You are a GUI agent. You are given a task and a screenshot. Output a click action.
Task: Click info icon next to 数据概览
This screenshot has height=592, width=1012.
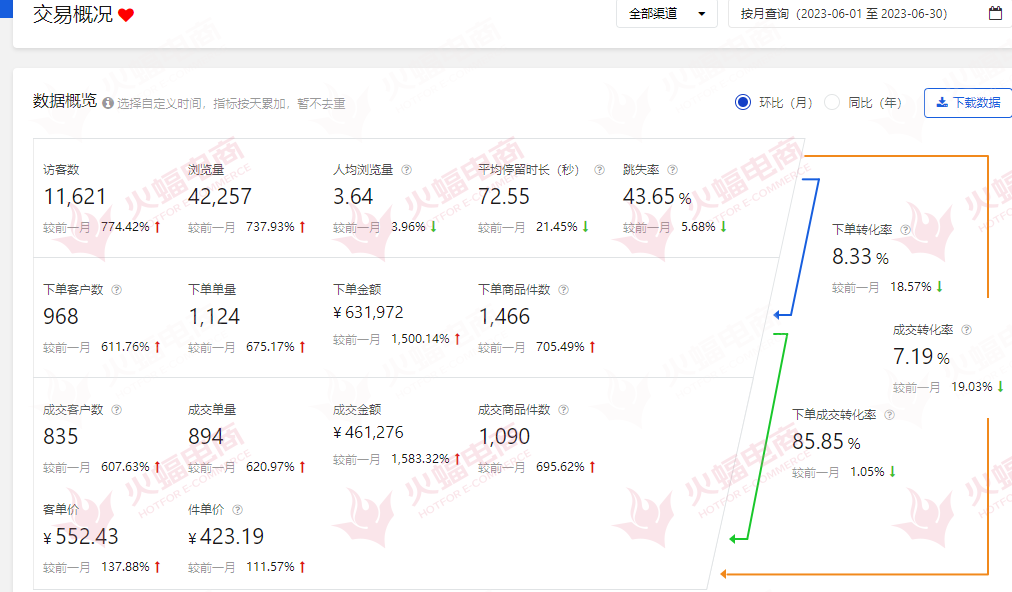click(x=107, y=102)
